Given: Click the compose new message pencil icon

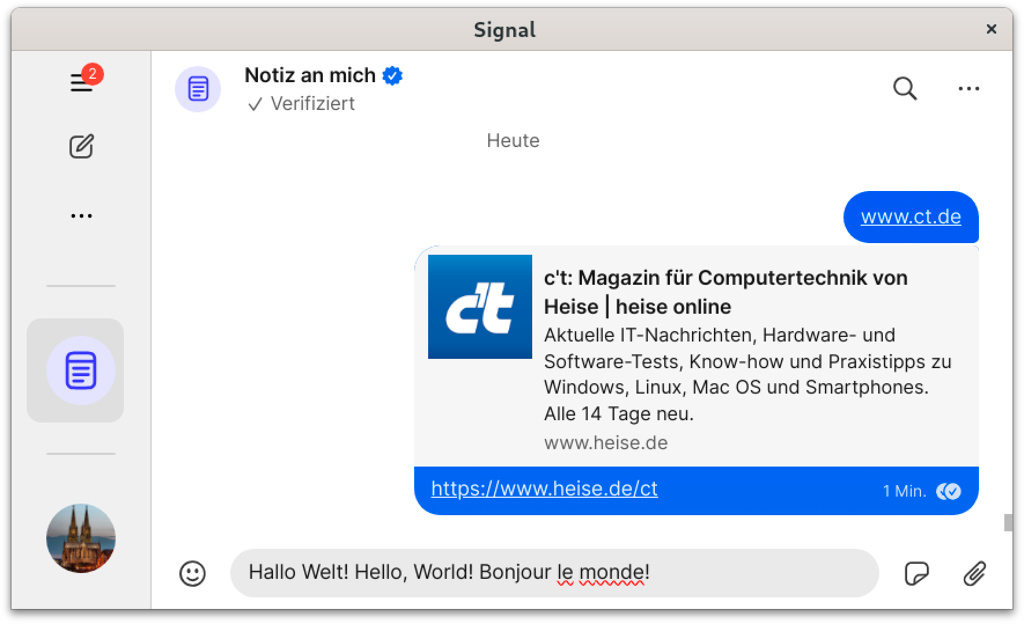Looking at the screenshot, I should (81, 147).
